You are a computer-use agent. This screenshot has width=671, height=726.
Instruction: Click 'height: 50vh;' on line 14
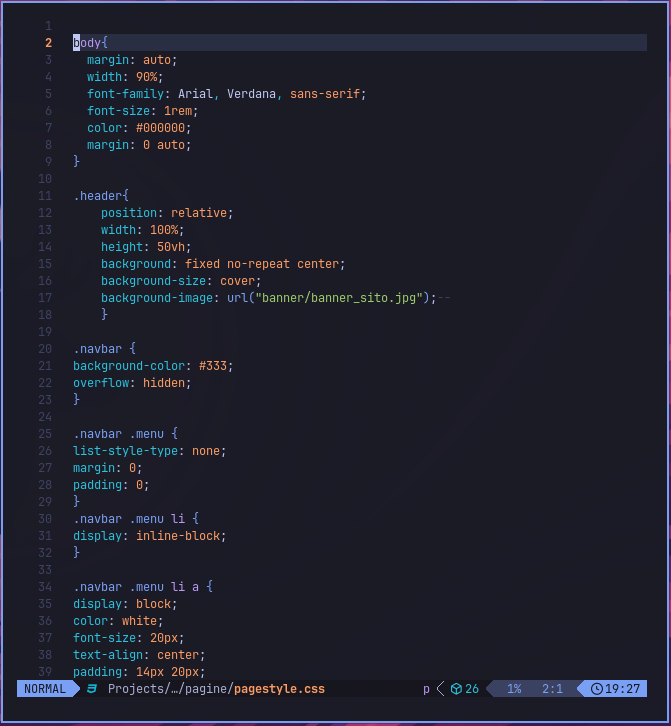(146, 247)
